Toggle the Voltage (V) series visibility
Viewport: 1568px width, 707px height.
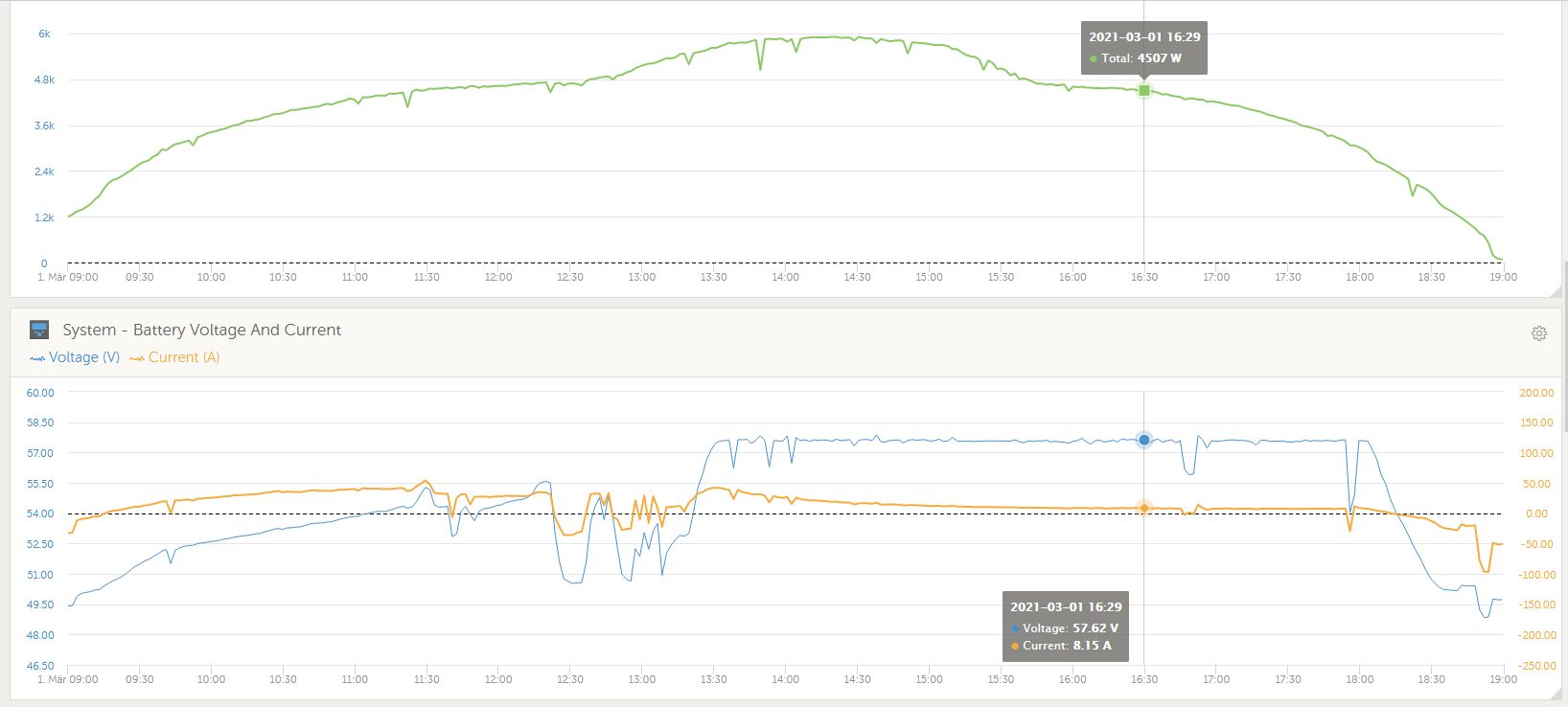tap(84, 357)
